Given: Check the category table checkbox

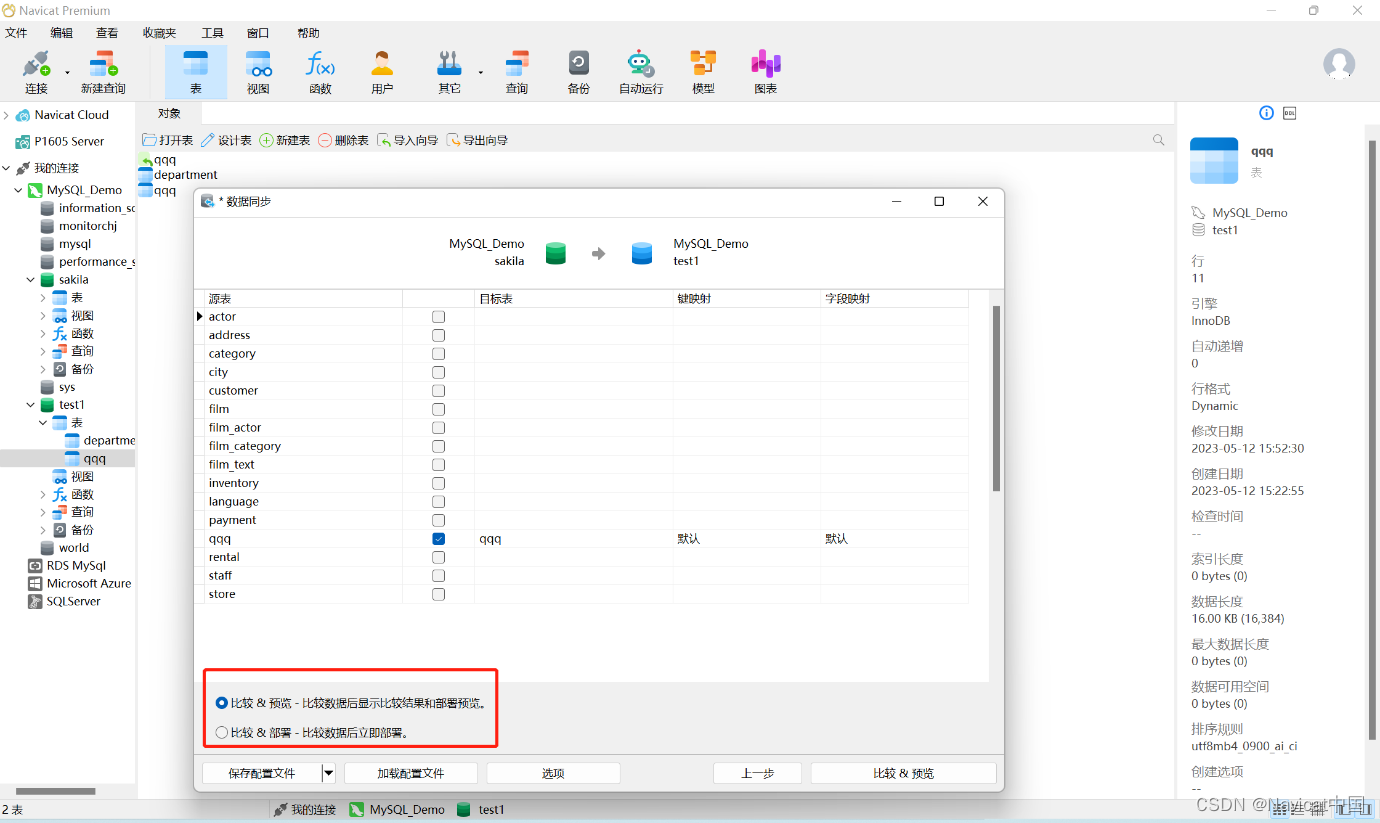Looking at the screenshot, I should pyautogui.click(x=438, y=354).
